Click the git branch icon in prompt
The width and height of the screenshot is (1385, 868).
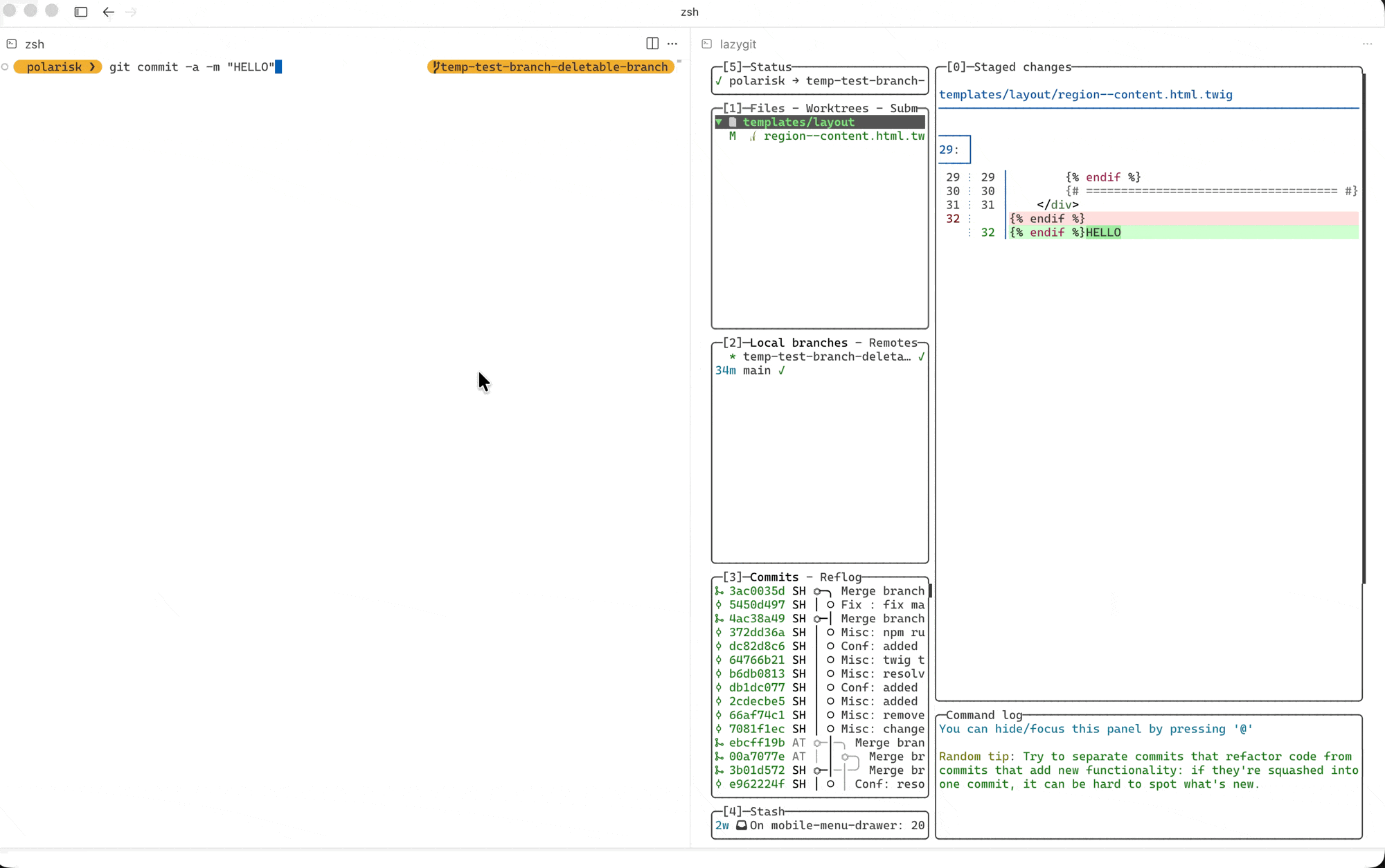436,67
